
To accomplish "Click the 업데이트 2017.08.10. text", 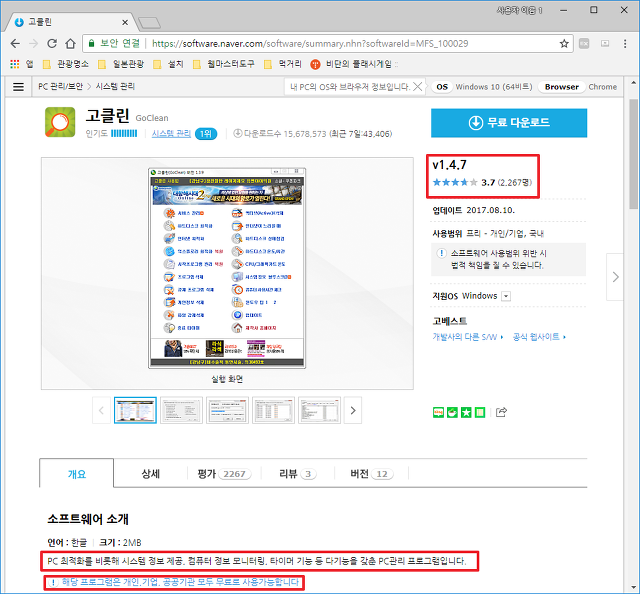I will [473, 210].
